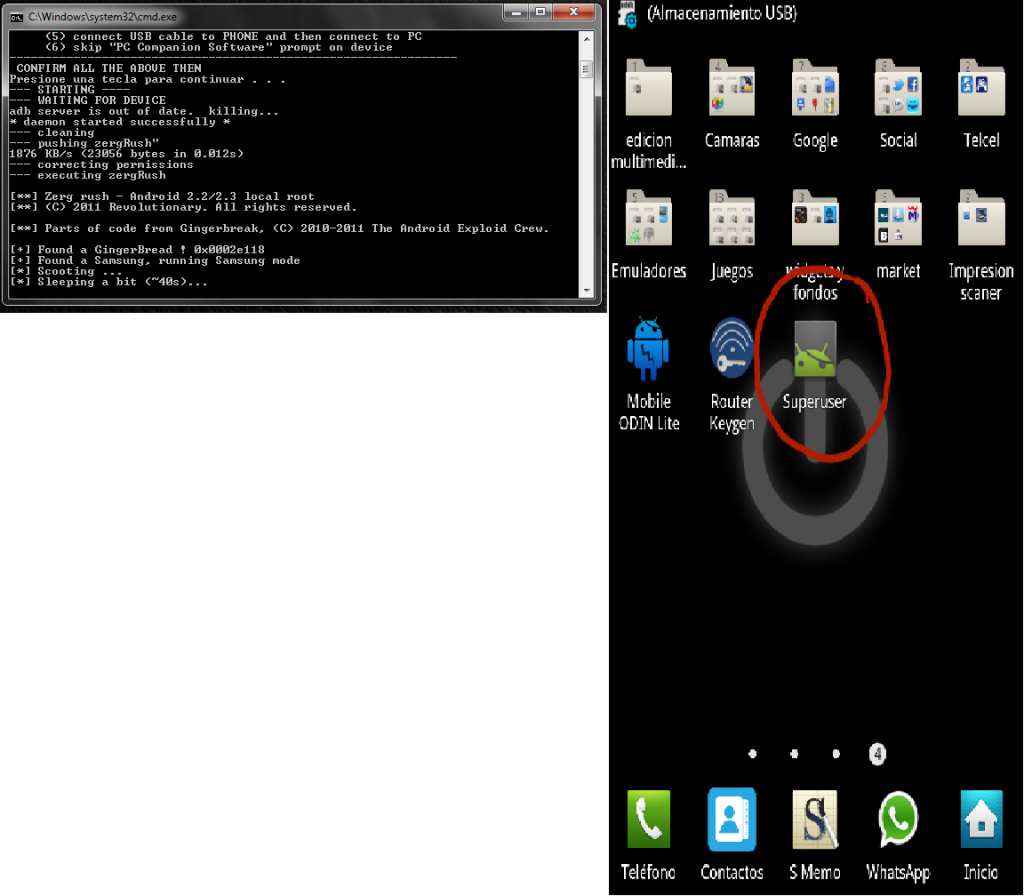
Task: Click the cmd window scrollbar up arrow
Action: tap(587, 39)
